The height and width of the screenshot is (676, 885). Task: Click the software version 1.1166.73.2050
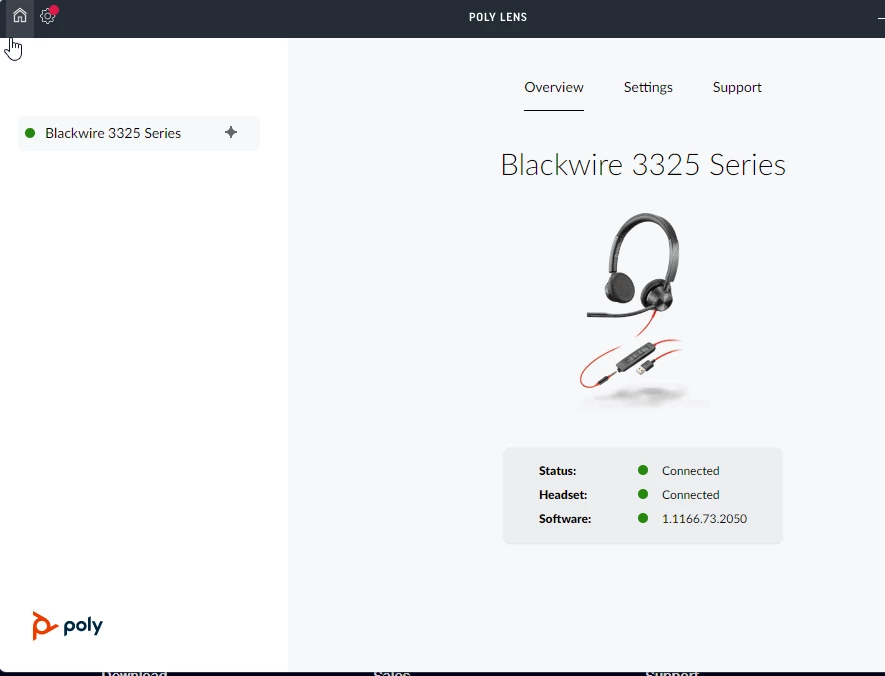(x=704, y=519)
